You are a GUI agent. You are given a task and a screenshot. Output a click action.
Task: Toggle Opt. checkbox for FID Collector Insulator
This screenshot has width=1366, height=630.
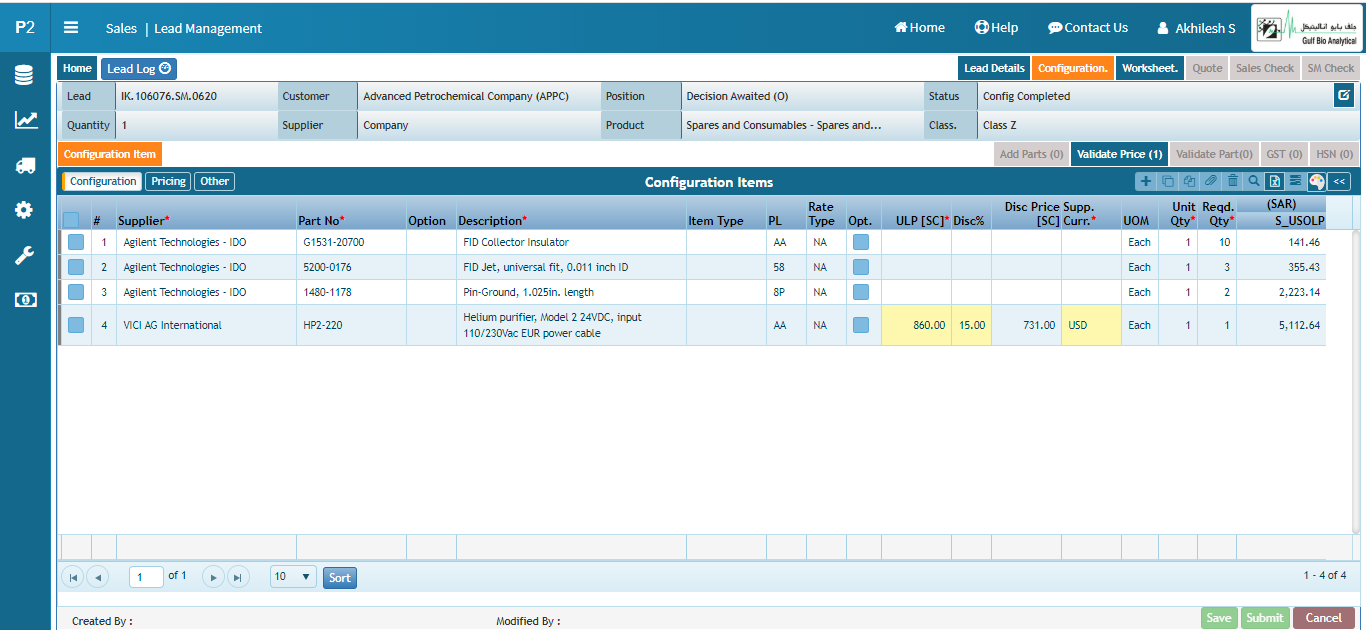pos(861,242)
